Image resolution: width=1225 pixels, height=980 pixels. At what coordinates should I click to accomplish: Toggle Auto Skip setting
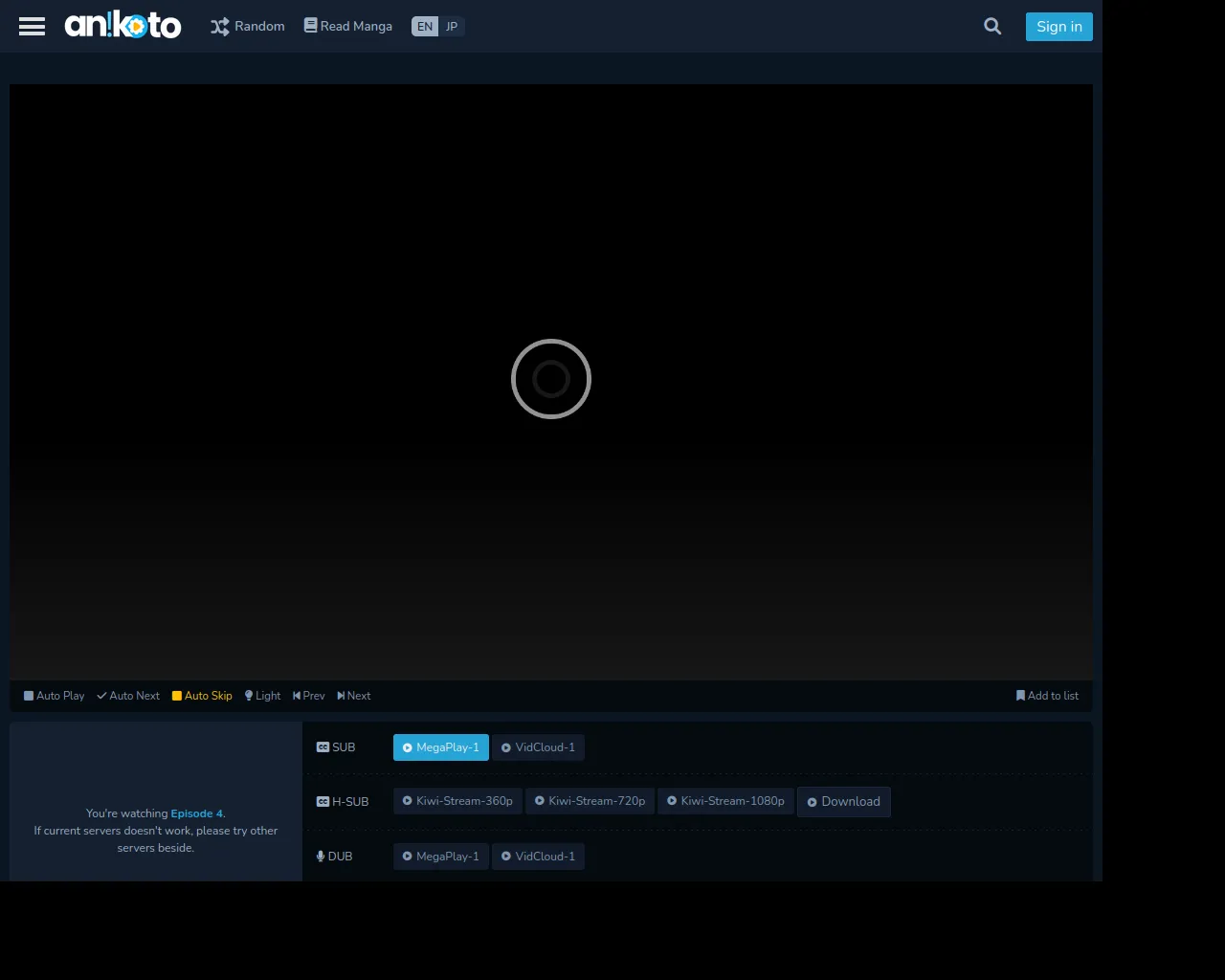[x=202, y=696]
